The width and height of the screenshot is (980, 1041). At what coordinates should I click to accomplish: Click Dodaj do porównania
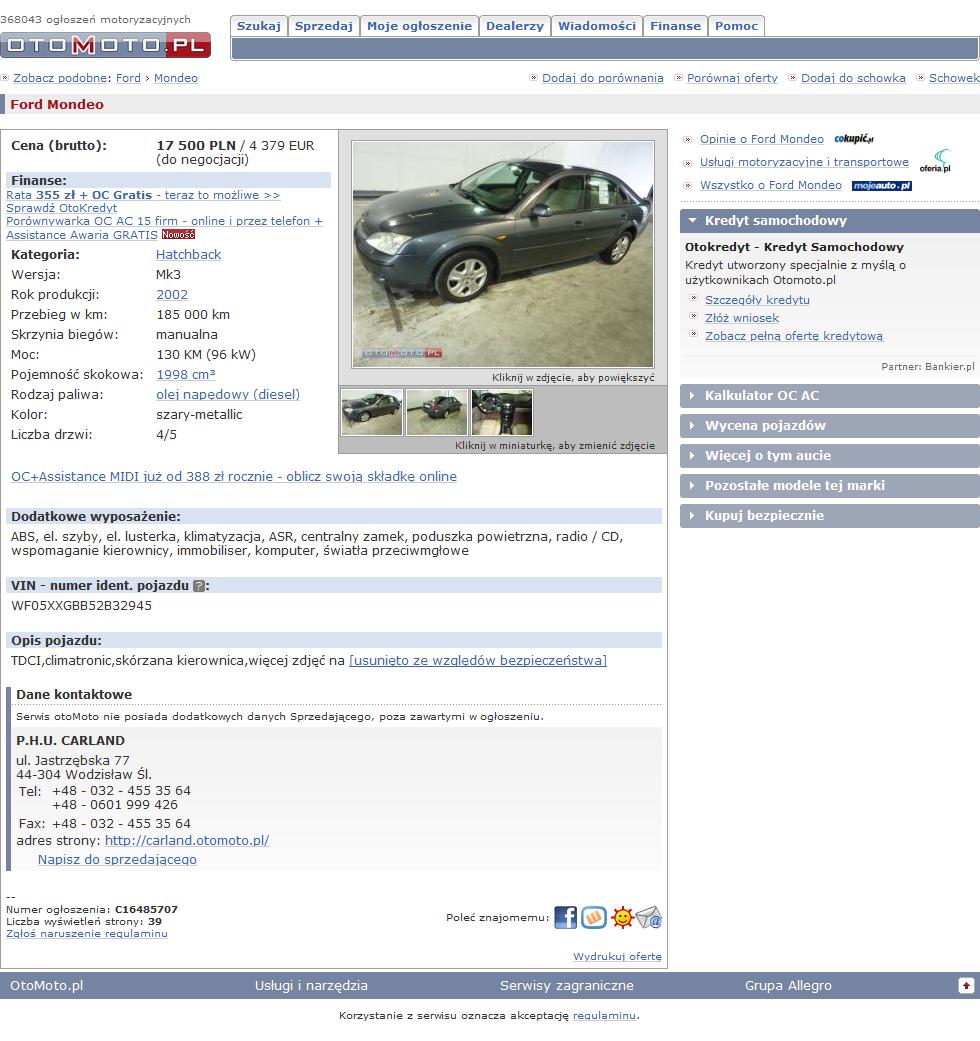pyautogui.click(x=603, y=78)
